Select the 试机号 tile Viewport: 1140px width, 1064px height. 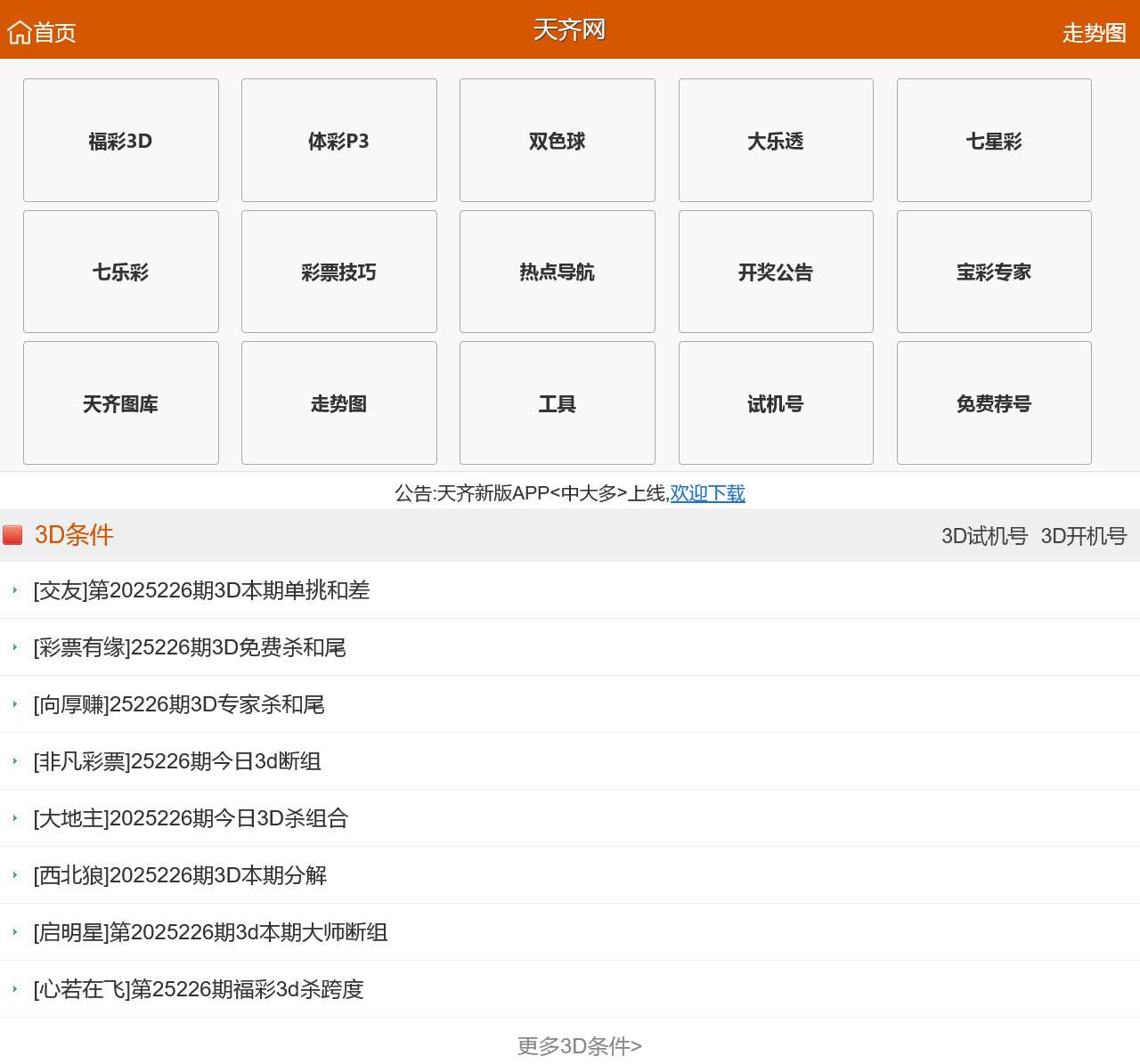(776, 403)
